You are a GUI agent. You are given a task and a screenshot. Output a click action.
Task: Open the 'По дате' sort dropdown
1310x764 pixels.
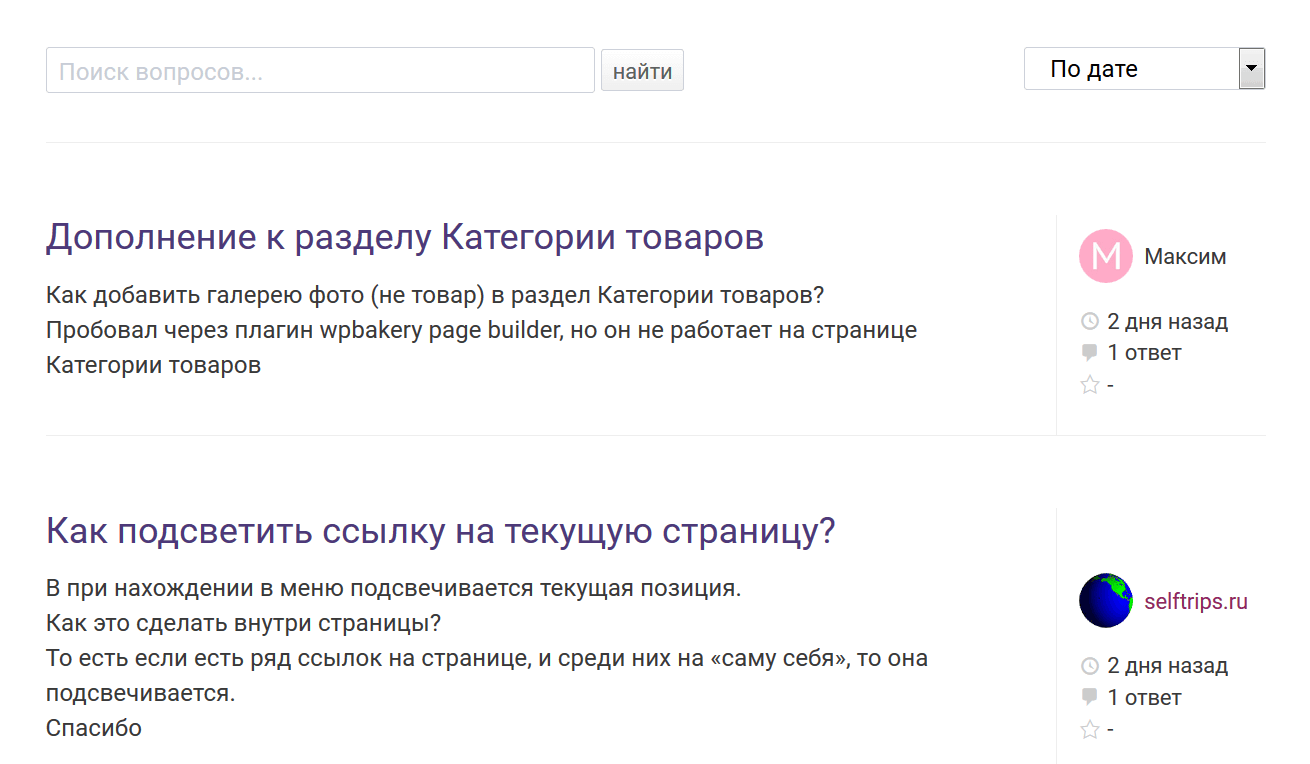pos(1144,69)
